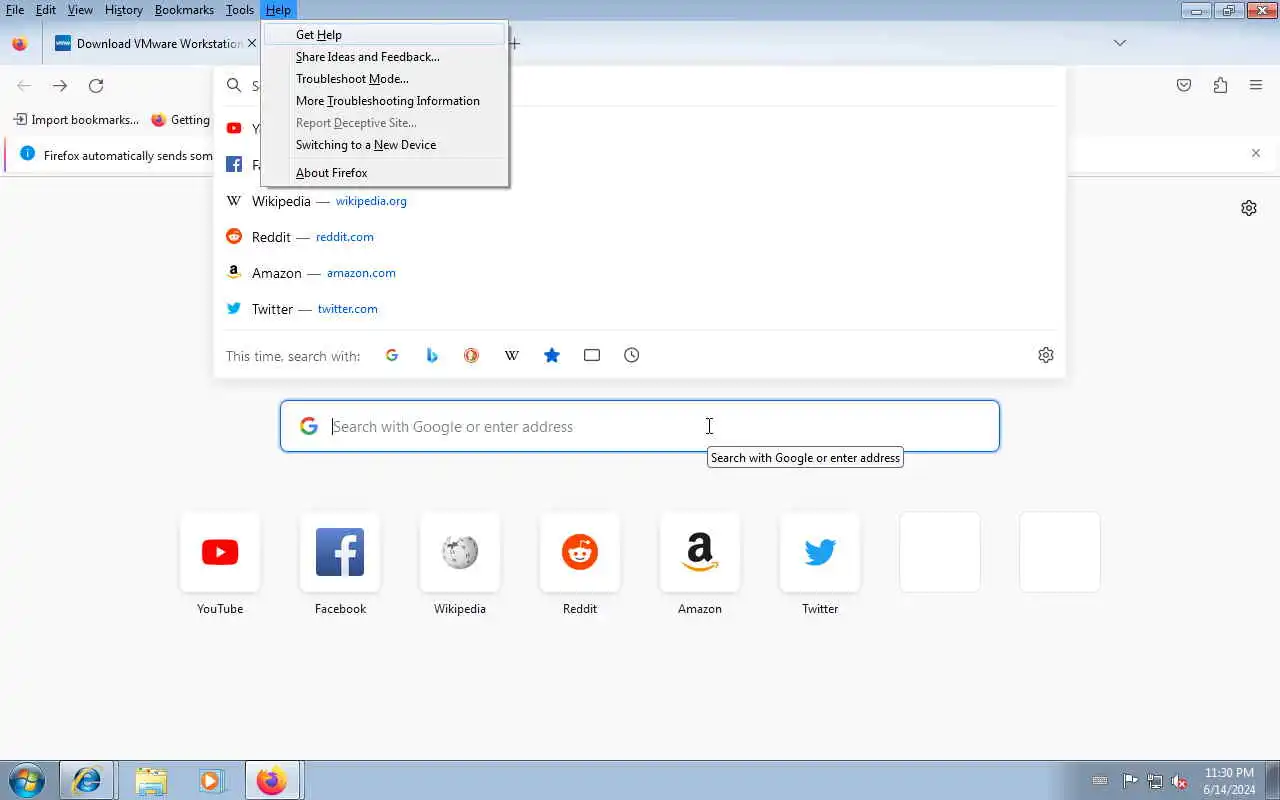
Task: Click the Google search box on new tab
Action: [640, 426]
